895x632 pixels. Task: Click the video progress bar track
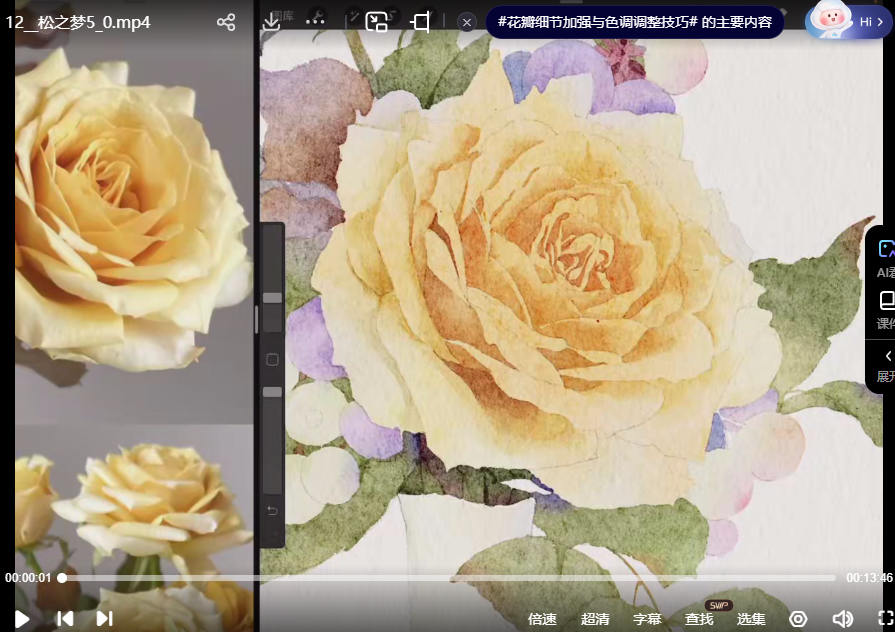tap(450, 578)
